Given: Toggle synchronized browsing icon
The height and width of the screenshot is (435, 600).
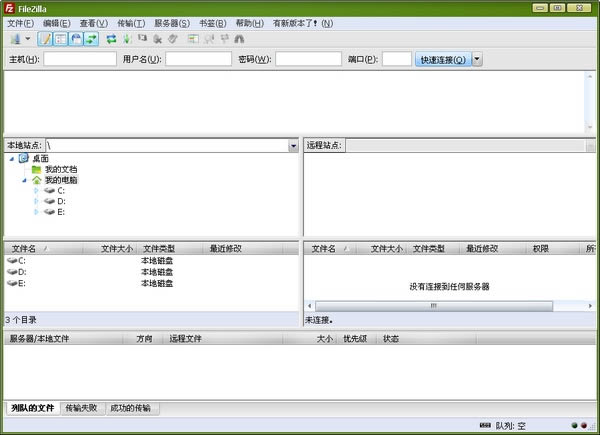Looking at the screenshot, I should point(225,39).
